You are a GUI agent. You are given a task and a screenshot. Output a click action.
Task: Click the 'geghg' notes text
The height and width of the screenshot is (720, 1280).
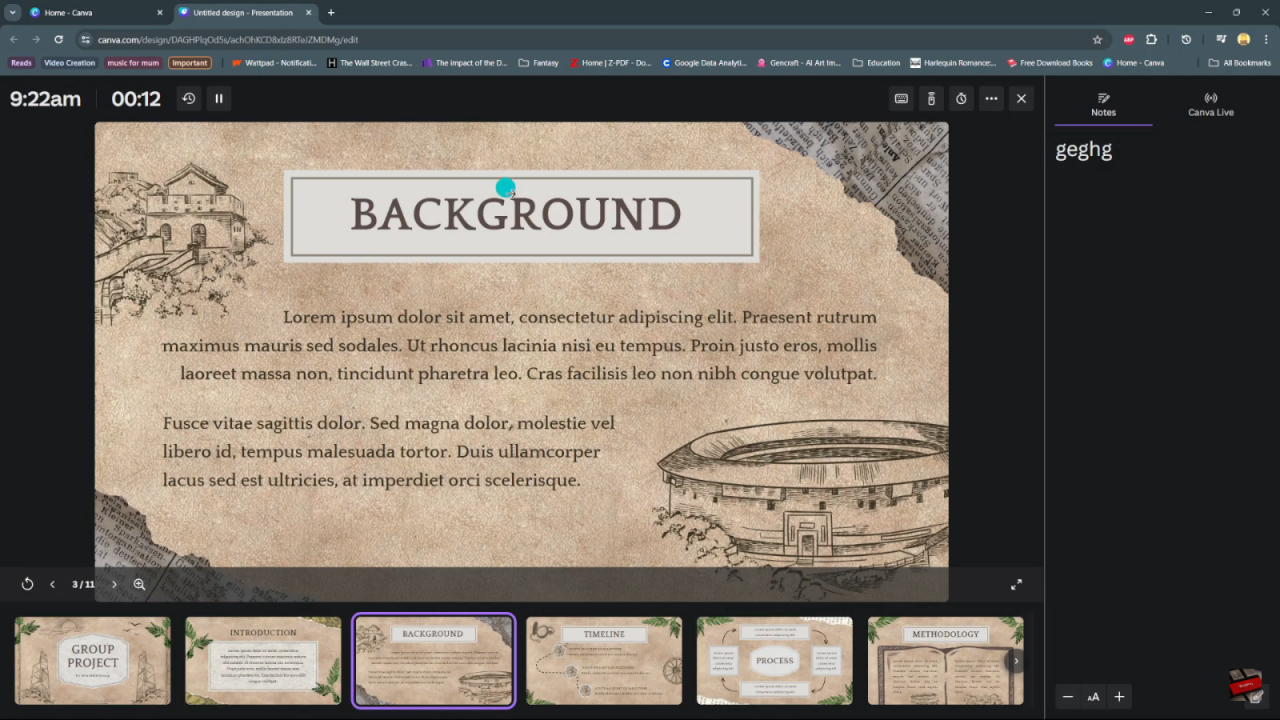point(1084,150)
